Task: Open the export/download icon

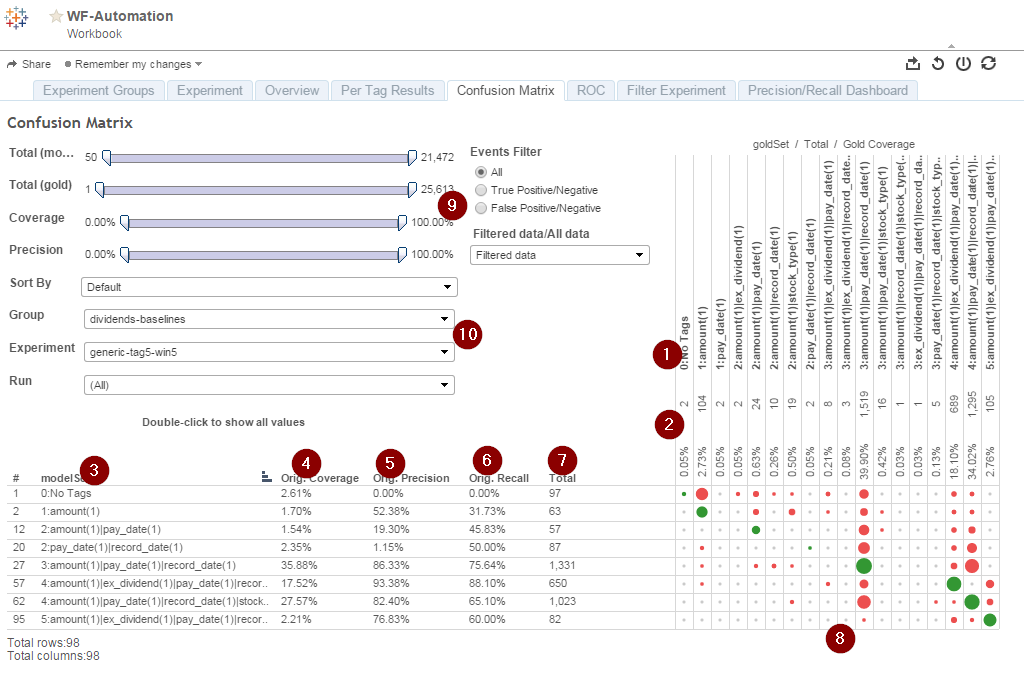Action: click(x=913, y=63)
